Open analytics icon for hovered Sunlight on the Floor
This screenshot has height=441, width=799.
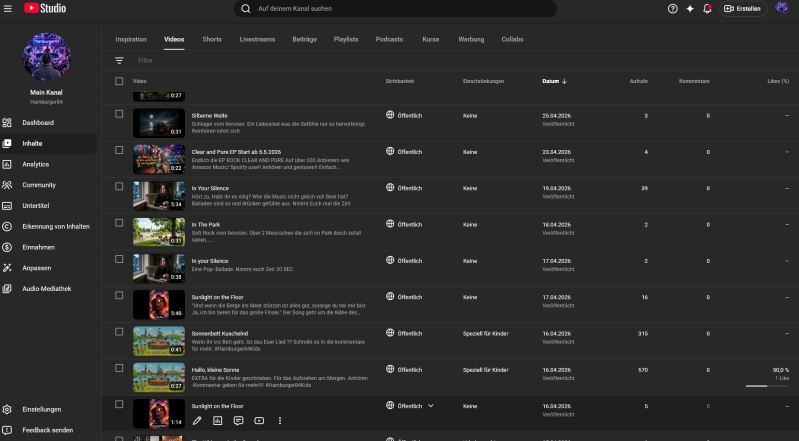point(217,421)
